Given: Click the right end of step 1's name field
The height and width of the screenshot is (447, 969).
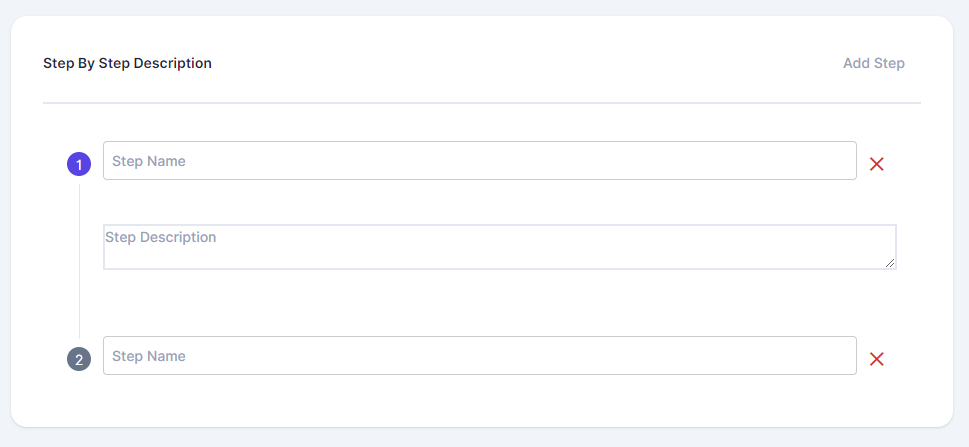Looking at the screenshot, I should 840,161.
